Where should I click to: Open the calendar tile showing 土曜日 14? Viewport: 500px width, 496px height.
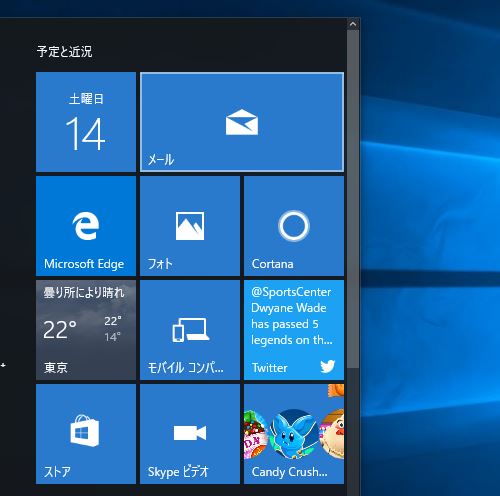coord(86,122)
